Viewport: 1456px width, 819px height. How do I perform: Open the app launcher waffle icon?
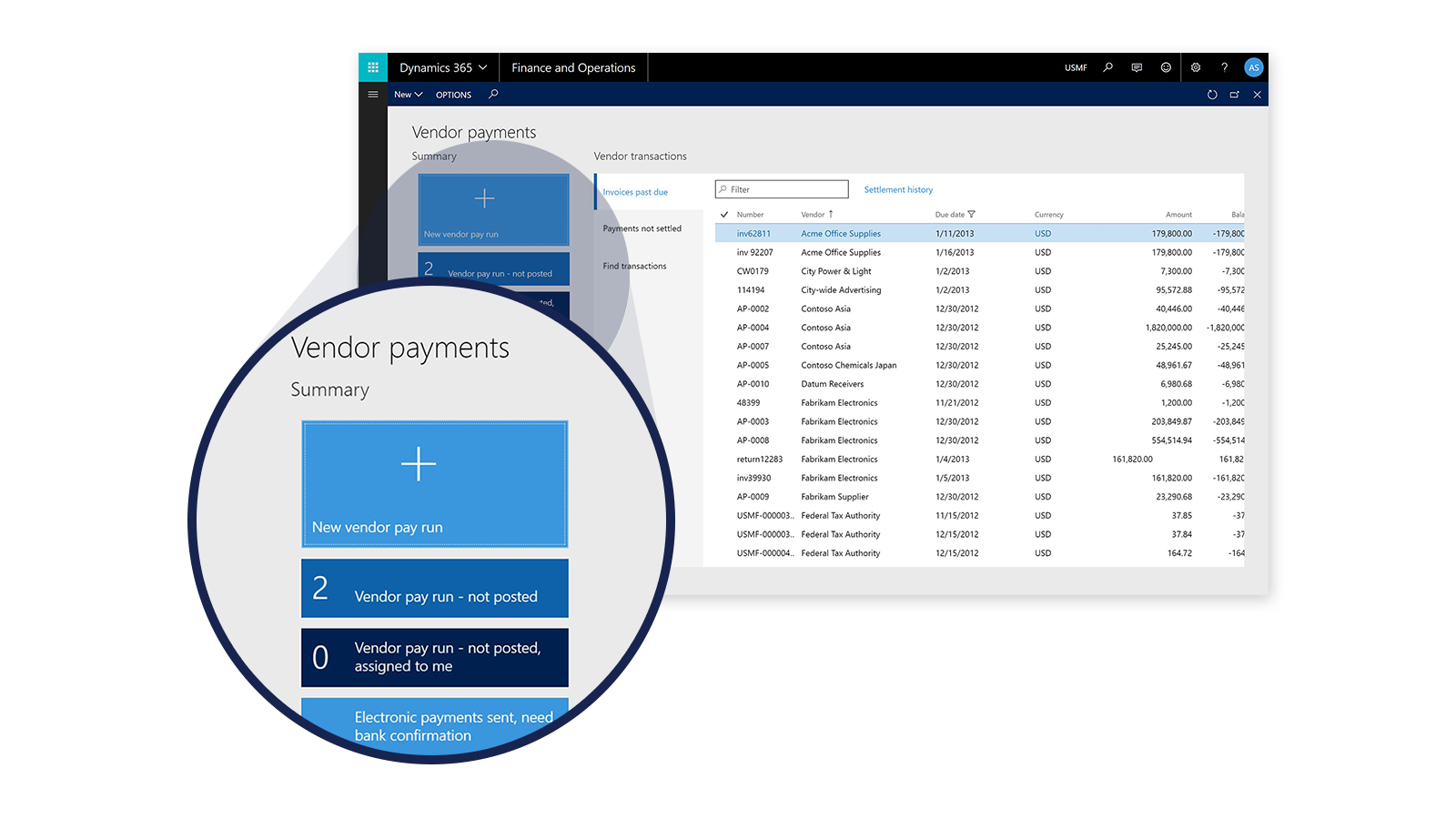click(373, 67)
